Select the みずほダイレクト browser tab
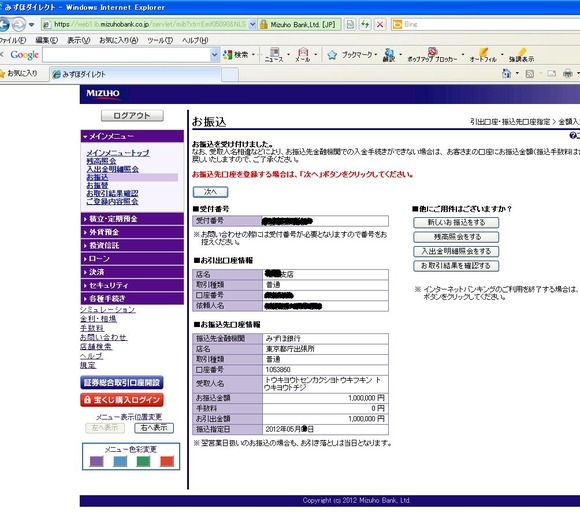Image resolution: width=580 pixels, height=516 pixels. pos(135,74)
